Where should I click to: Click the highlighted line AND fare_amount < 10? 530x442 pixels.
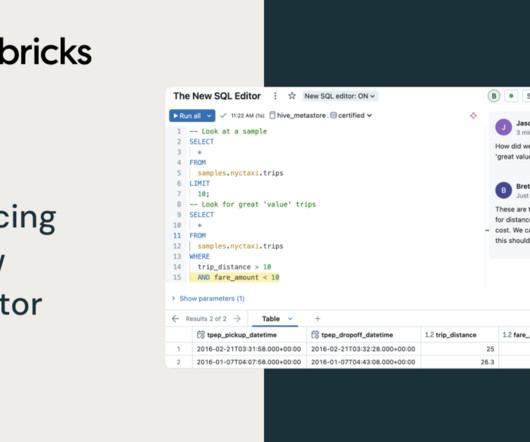234,277
